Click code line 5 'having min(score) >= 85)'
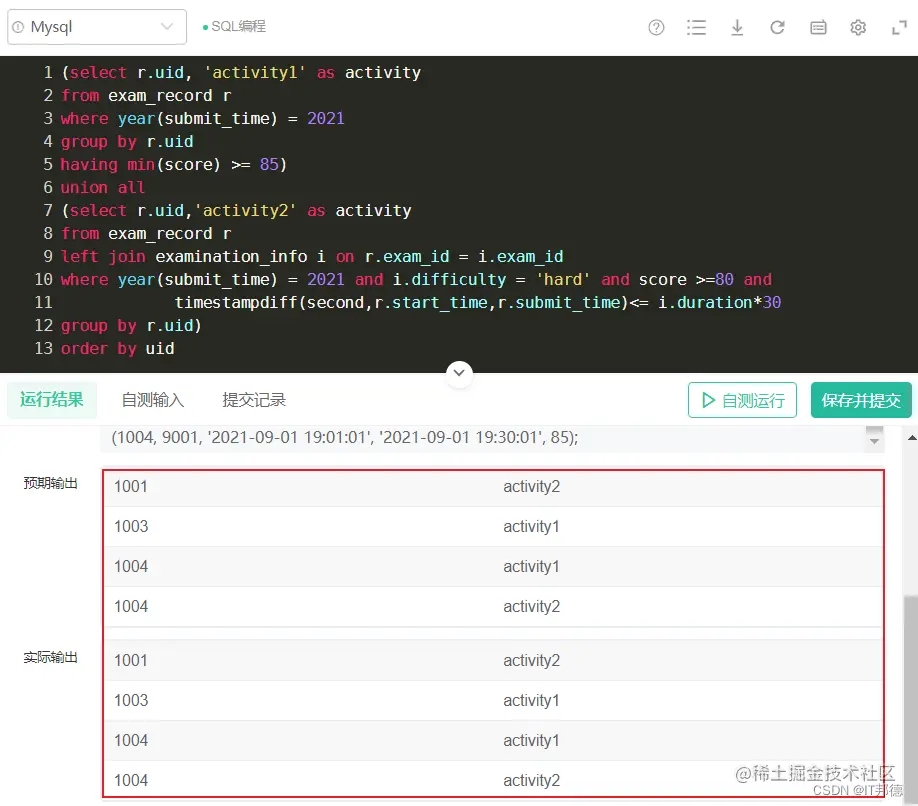 pyautogui.click(x=174, y=164)
